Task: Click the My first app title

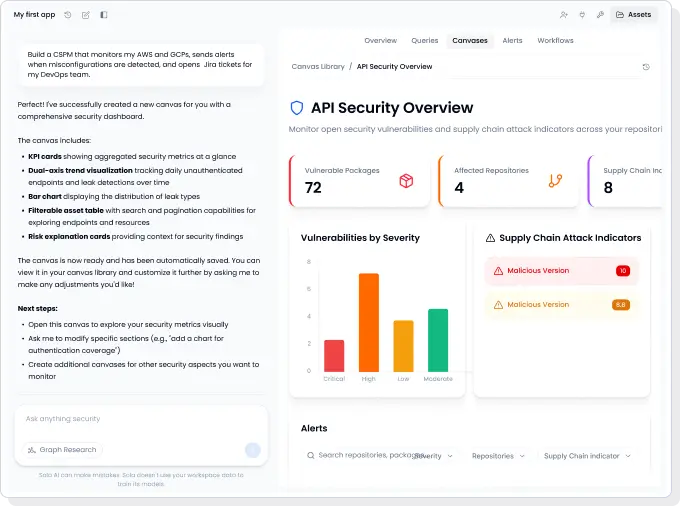Action: coord(34,15)
